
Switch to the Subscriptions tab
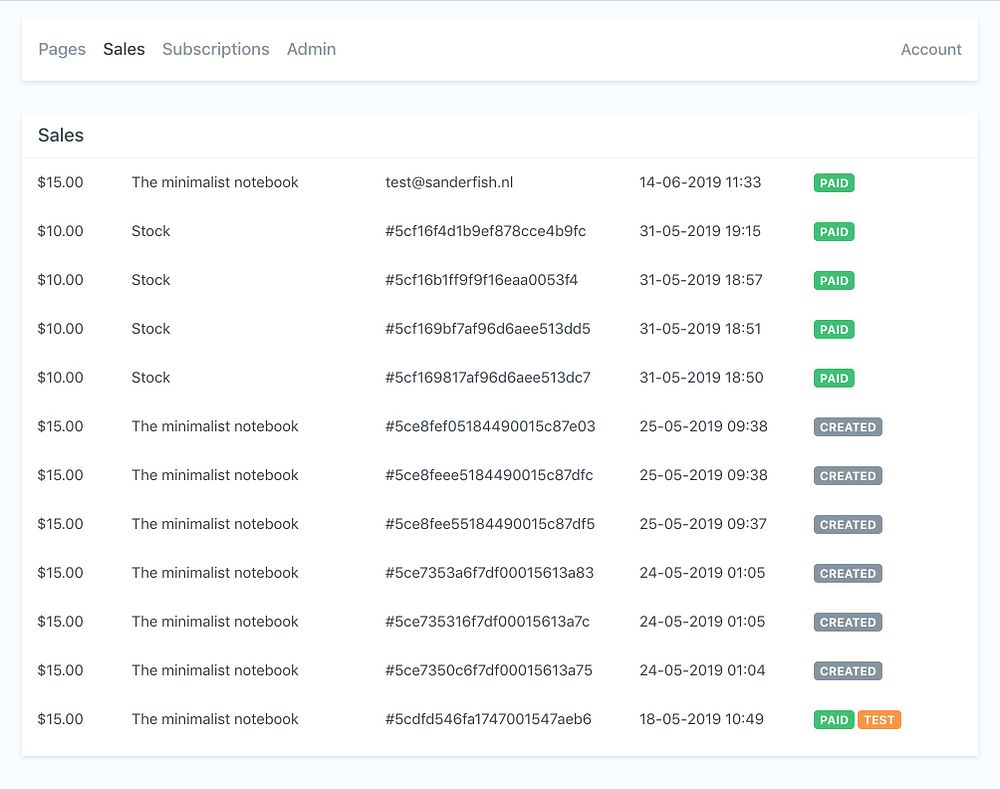(x=216, y=49)
